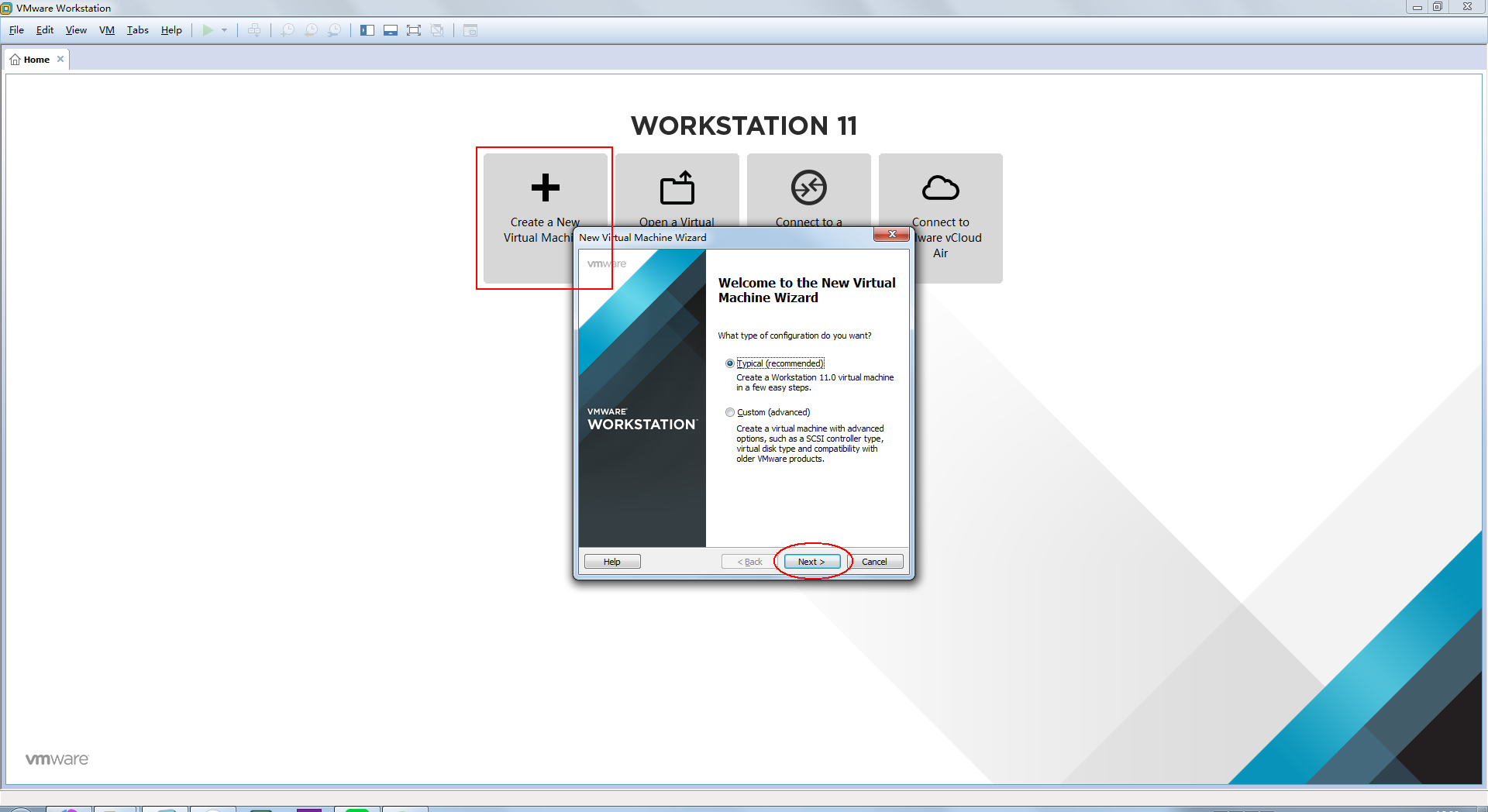Click Connect to a Remote Server tile
The image size is (1488, 812).
click(809, 190)
